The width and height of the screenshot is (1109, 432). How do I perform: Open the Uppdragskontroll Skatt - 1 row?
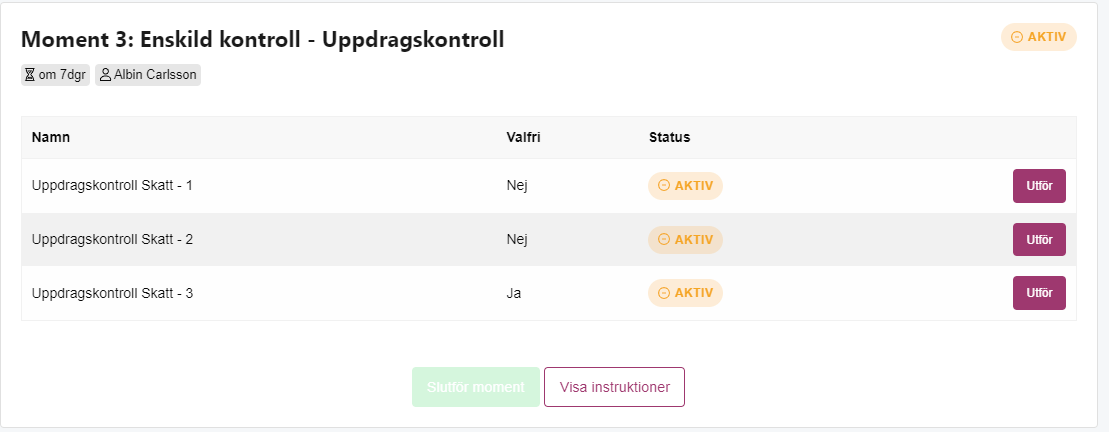[549, 186]
